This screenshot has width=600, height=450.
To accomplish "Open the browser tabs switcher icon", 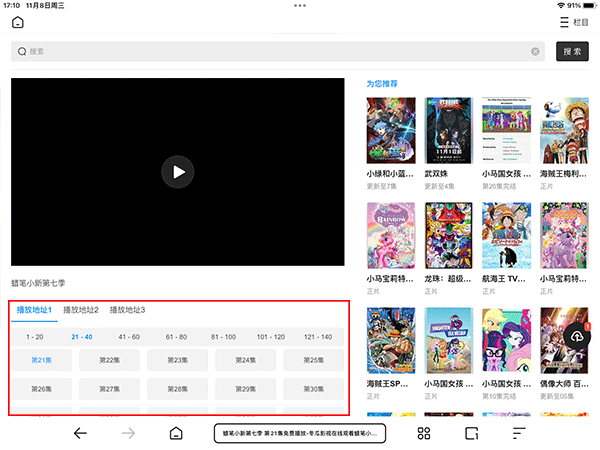I will pos(472,433).
